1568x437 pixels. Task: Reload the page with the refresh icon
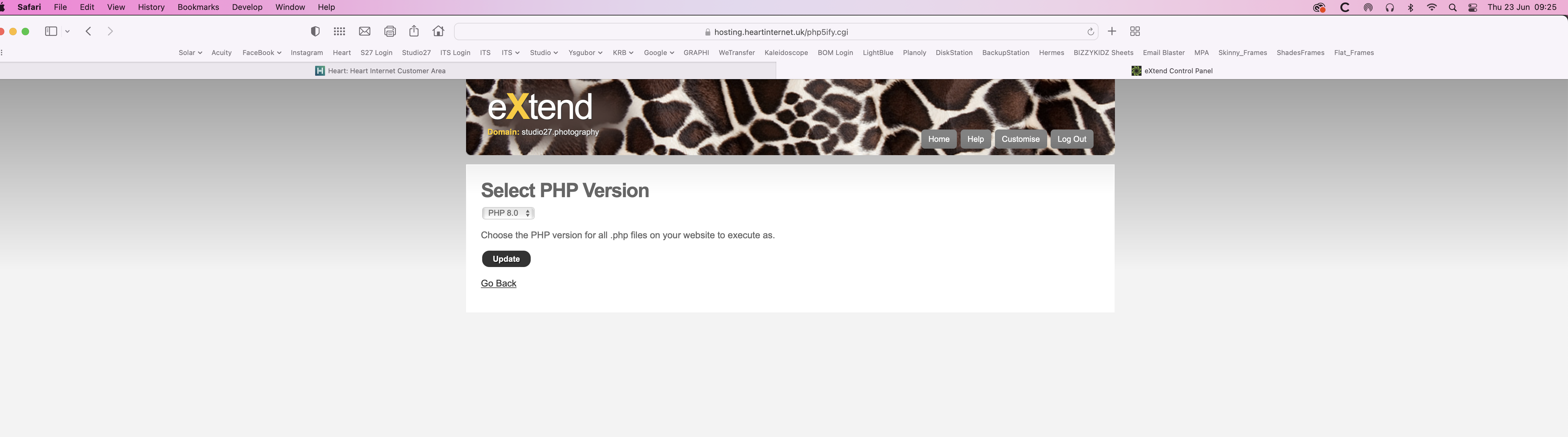(x=1091, y=32)
